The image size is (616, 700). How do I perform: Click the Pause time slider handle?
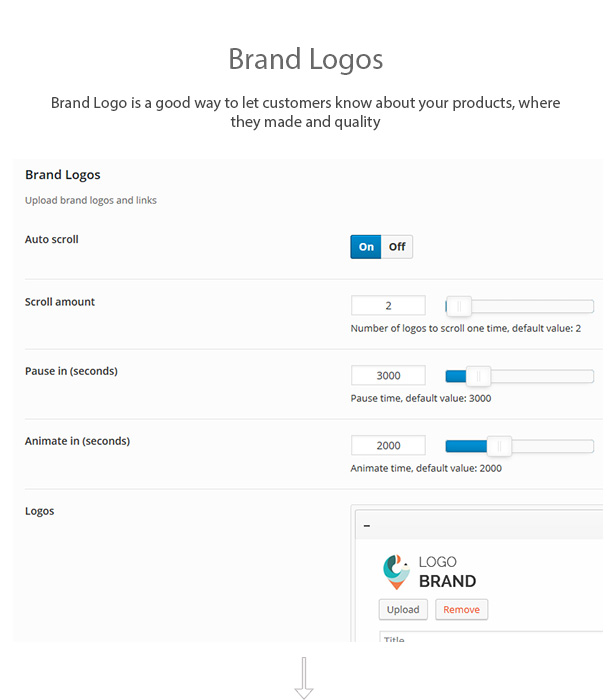(x=479, y=376)
